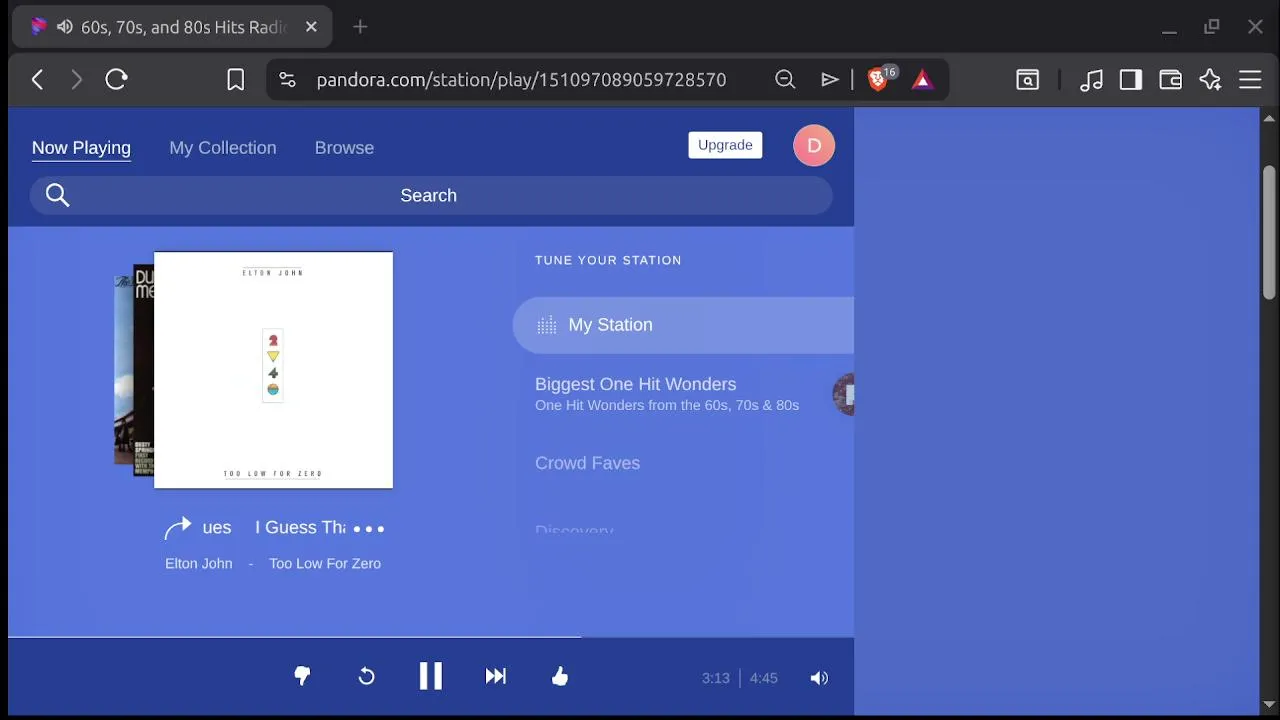This screenshot has height=720, width=1280.
Task: Go forward in browser history
Action: (77, 80)
